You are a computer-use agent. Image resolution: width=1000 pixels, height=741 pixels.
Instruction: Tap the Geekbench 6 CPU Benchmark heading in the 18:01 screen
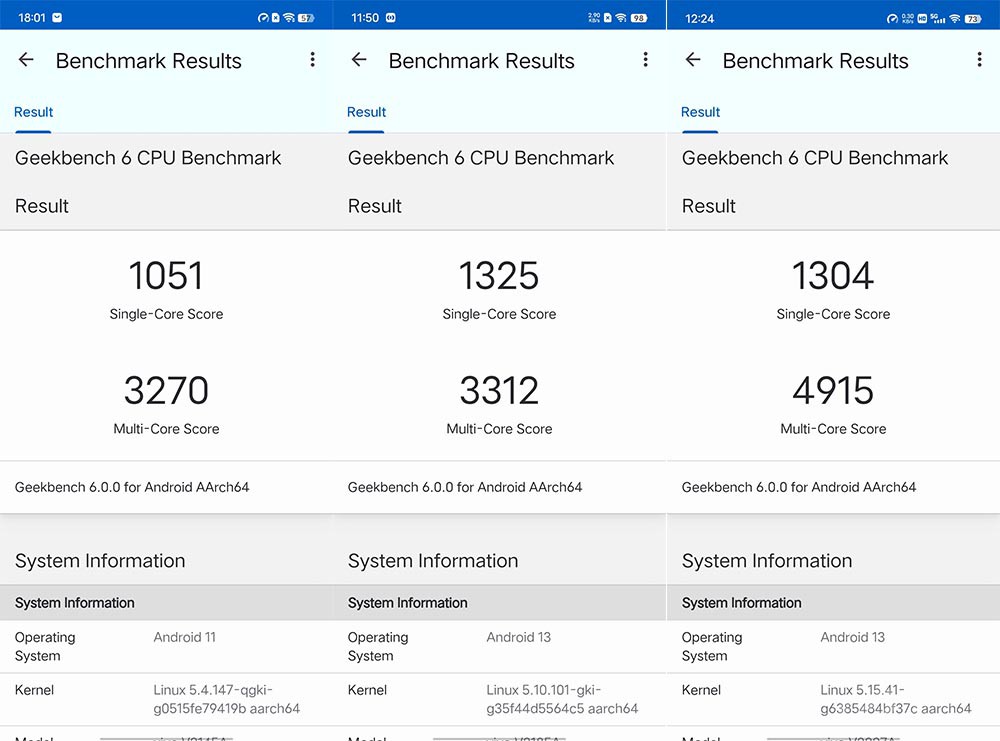click(x=148, y=158)
